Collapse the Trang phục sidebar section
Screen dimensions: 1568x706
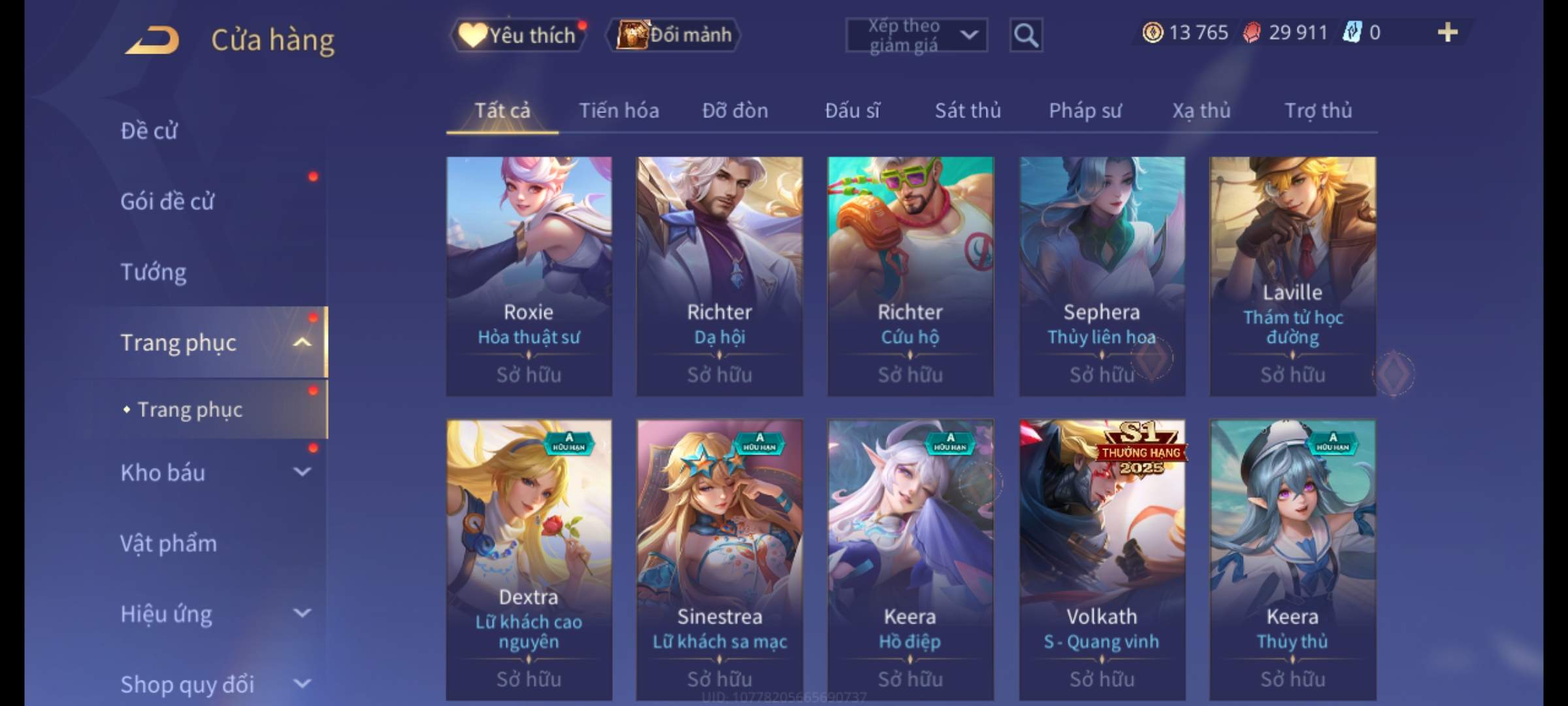(x=302, y=342)
